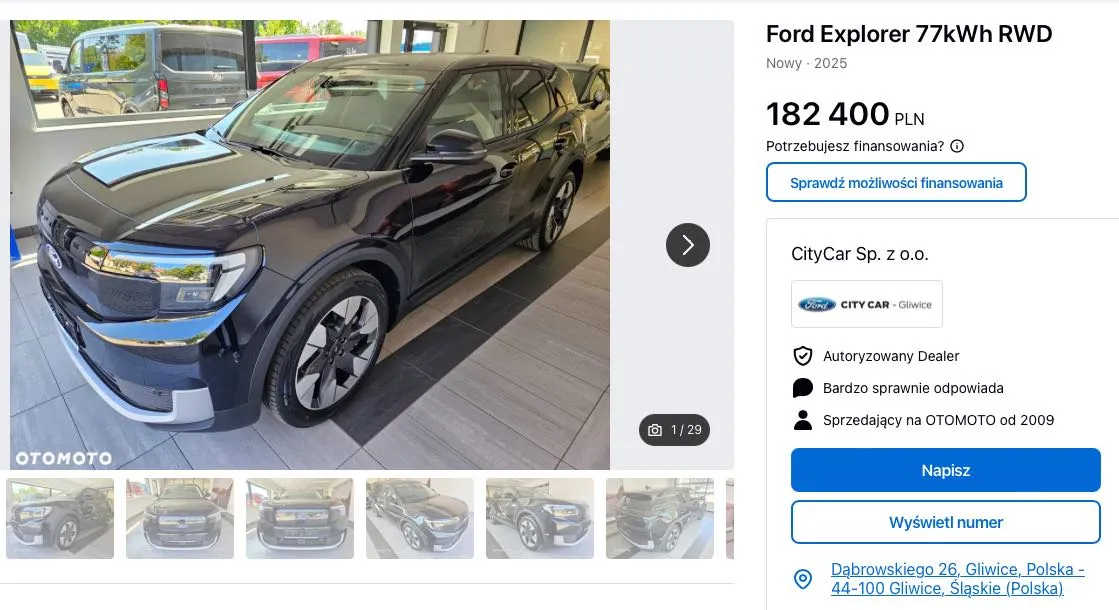Select the fifth gallery thumbnail
Screen dimensions: 1119x610
[540, 519]
